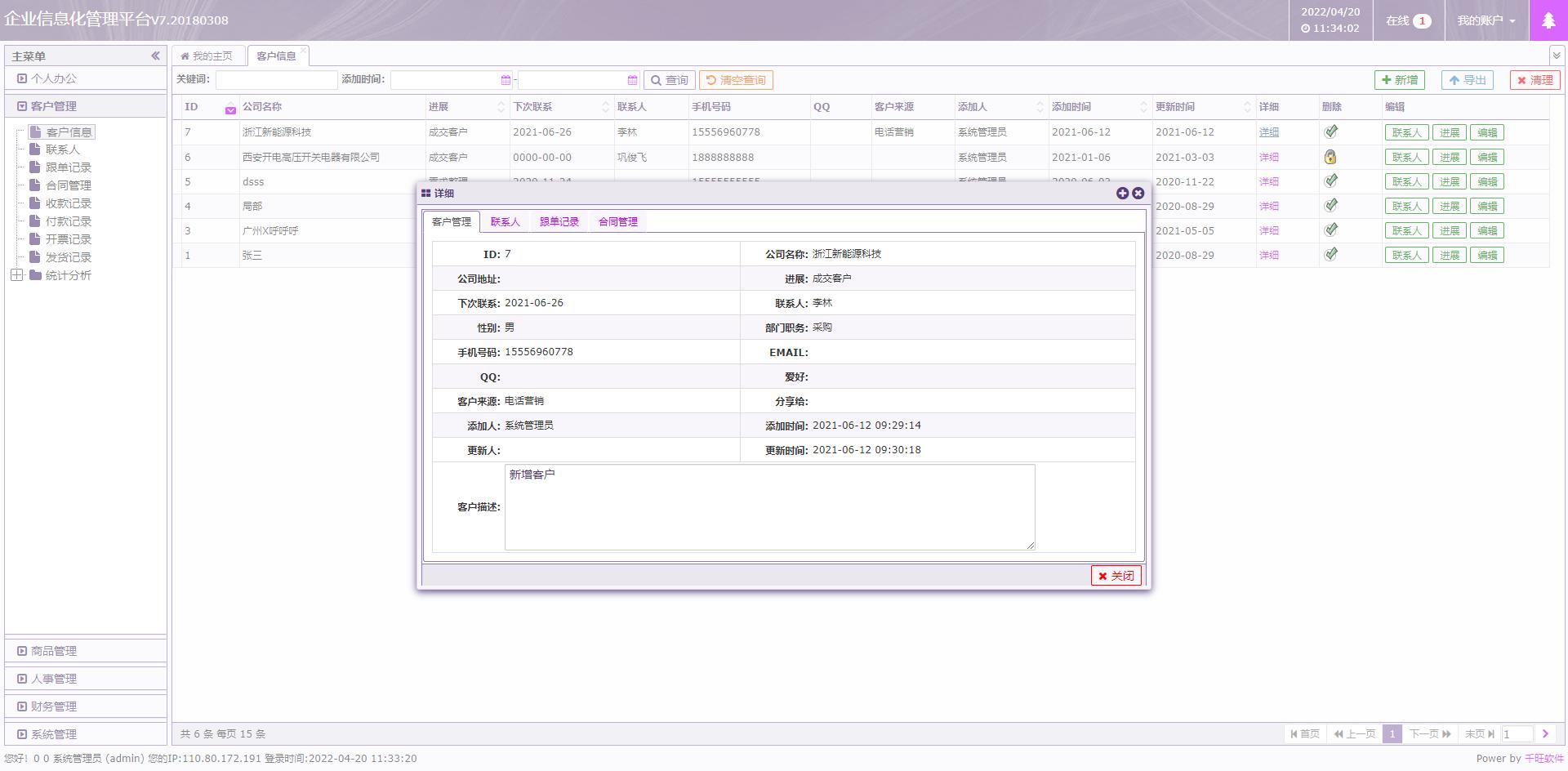The image size is (1568, 771).
Task: Click the delete check icon in row dsss
Action: (x=1331, y=180)
